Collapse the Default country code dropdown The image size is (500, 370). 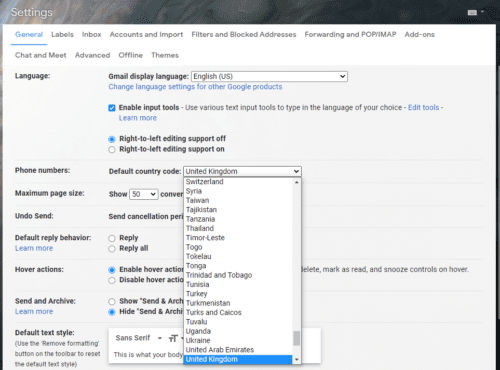[242, 171]
